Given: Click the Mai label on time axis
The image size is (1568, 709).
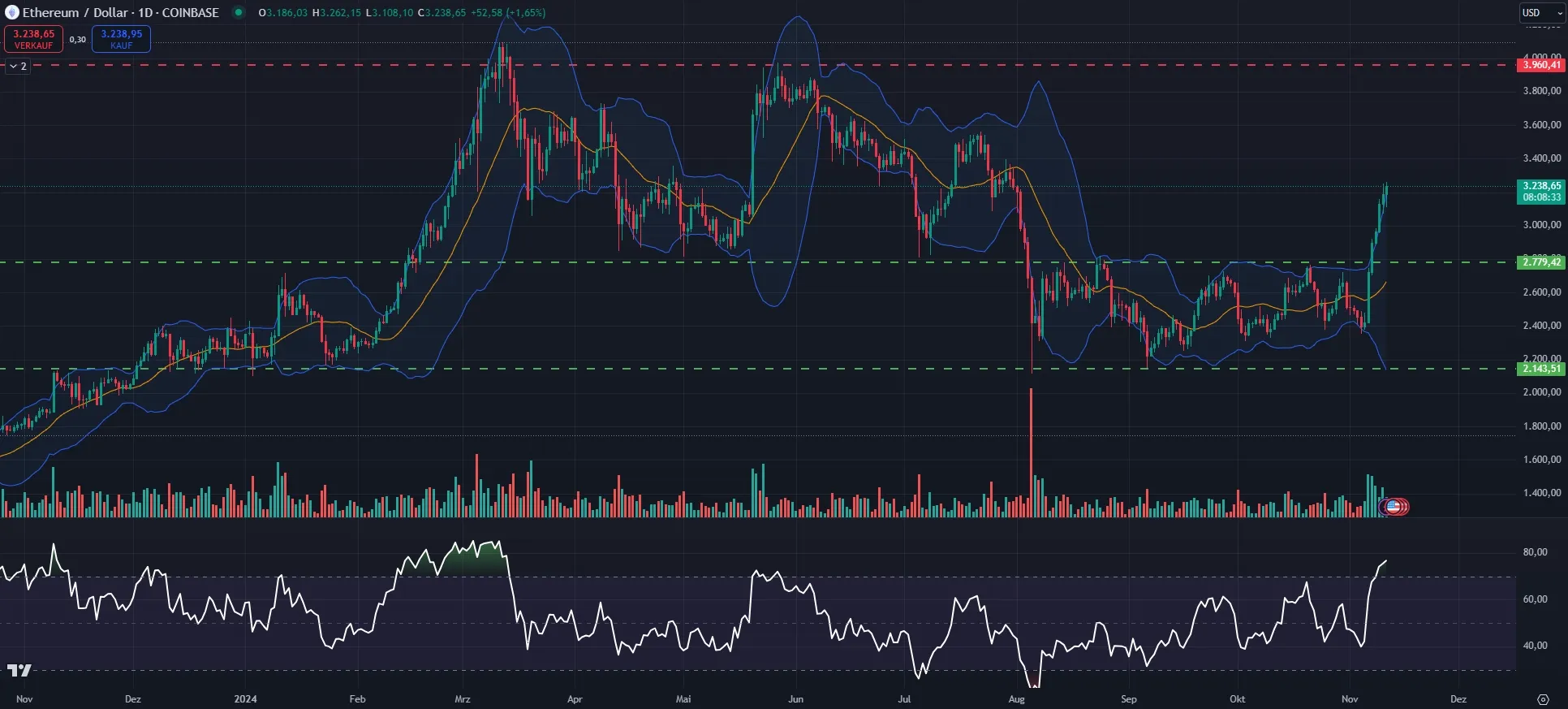Looking at the screenshot, I should point(683,699).
